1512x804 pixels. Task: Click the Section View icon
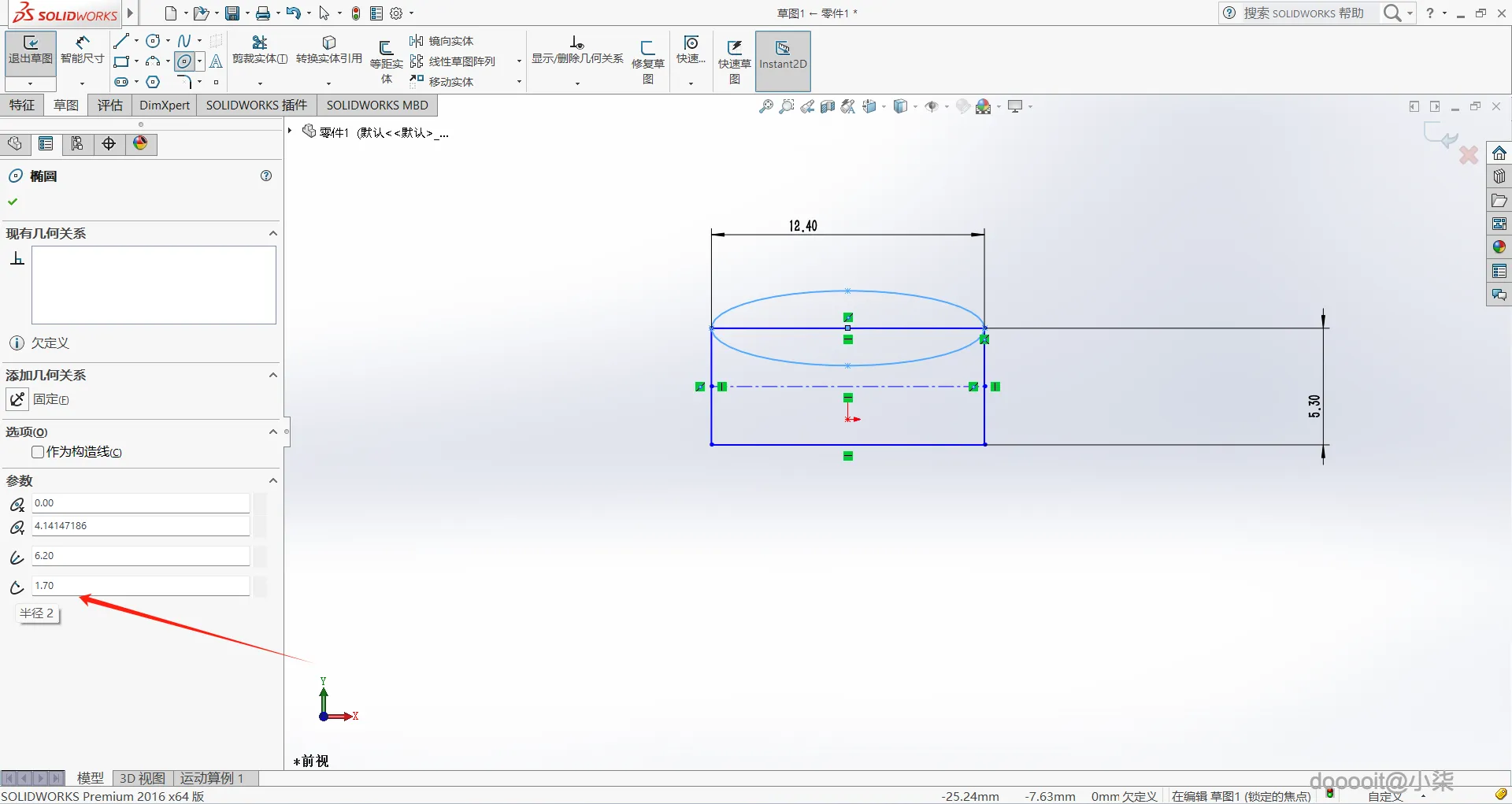tap(827, 106)
